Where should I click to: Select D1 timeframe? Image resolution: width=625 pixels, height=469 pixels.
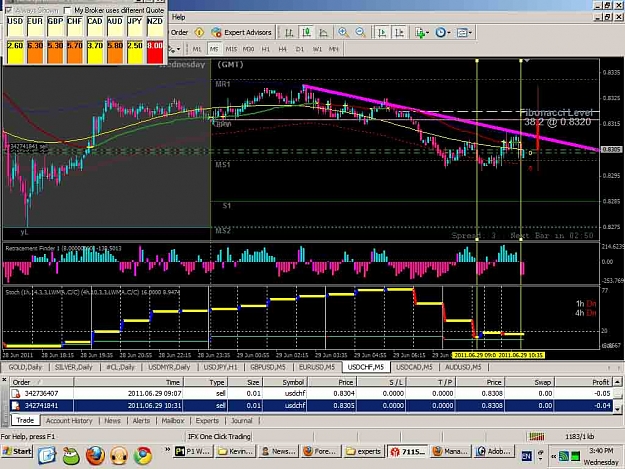tap(300, 49)
